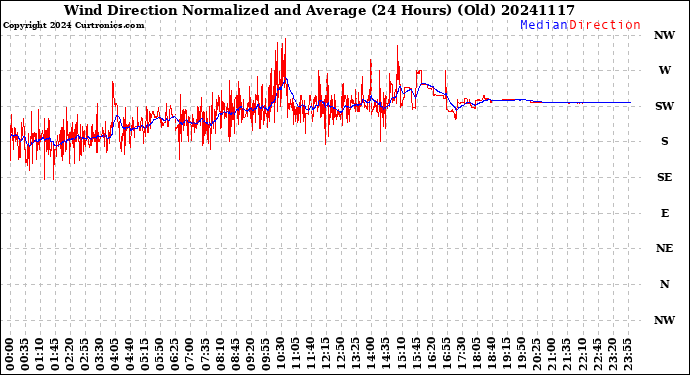Screen dimensions: 690x375
Task: Click the N axis label
Action: click(x=664, y=284)
